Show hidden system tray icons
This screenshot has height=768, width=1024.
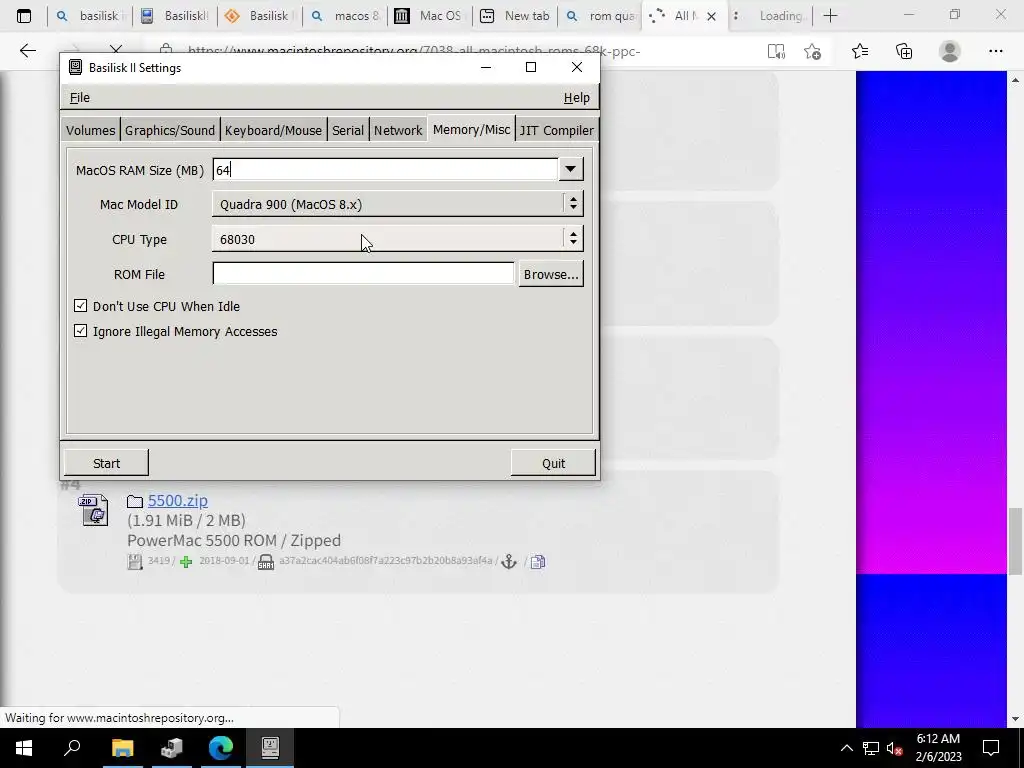pyautogui.click(x=846, y=748)
